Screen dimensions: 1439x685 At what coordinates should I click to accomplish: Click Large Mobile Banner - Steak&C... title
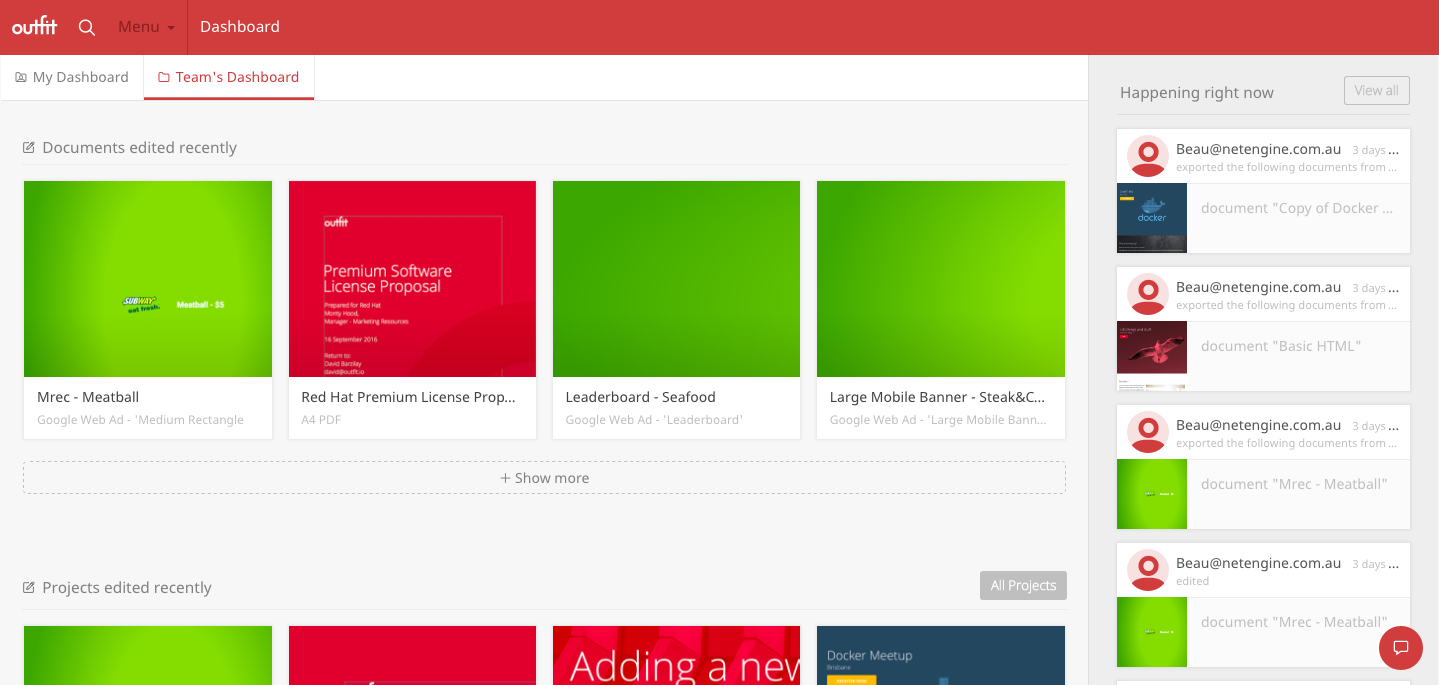[x=938, y=397]
